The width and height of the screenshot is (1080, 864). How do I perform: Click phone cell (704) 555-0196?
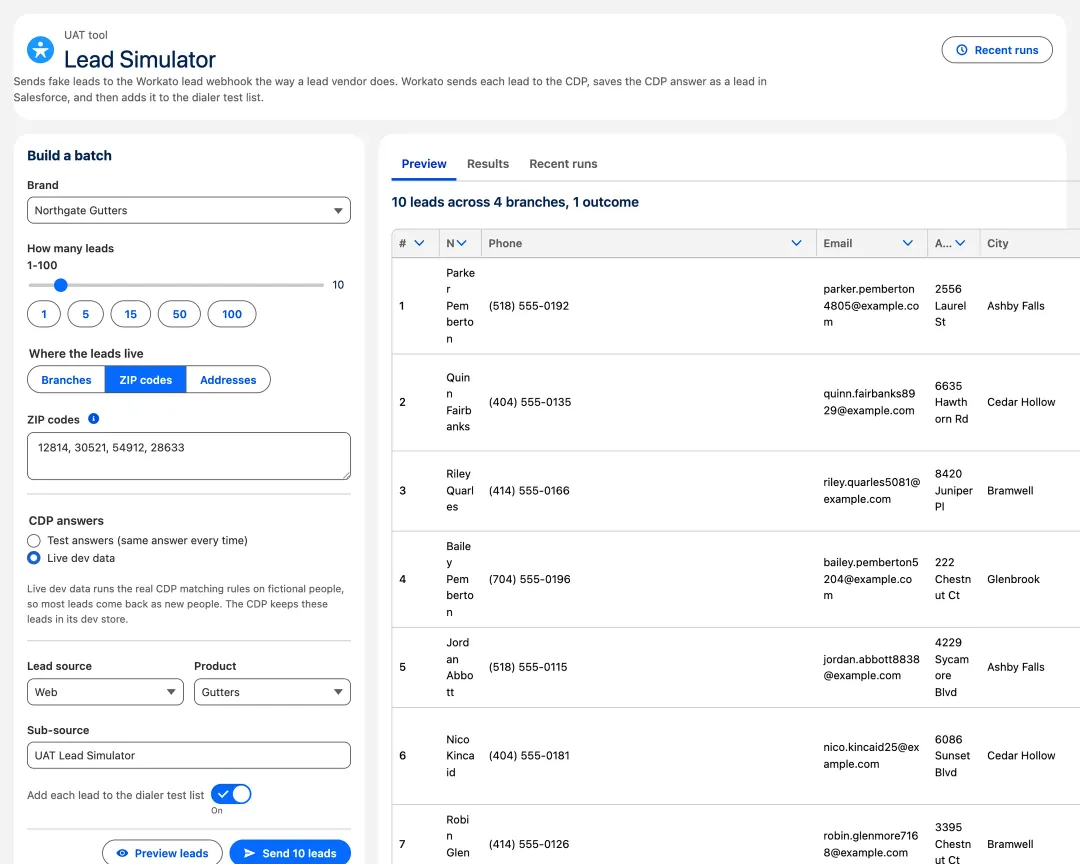[x=530, y=579]
